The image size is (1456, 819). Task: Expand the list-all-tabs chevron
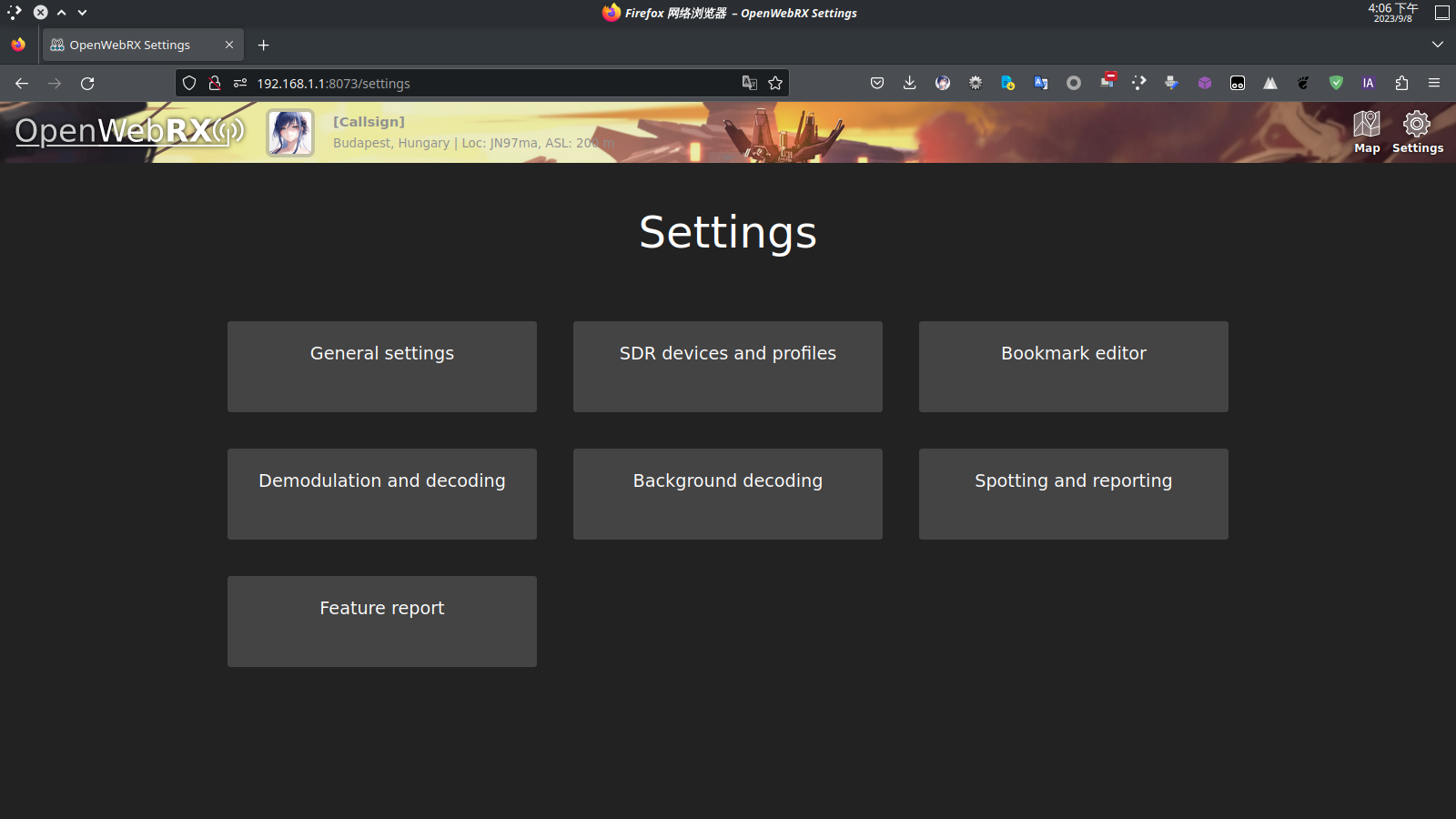point(1438,44)
